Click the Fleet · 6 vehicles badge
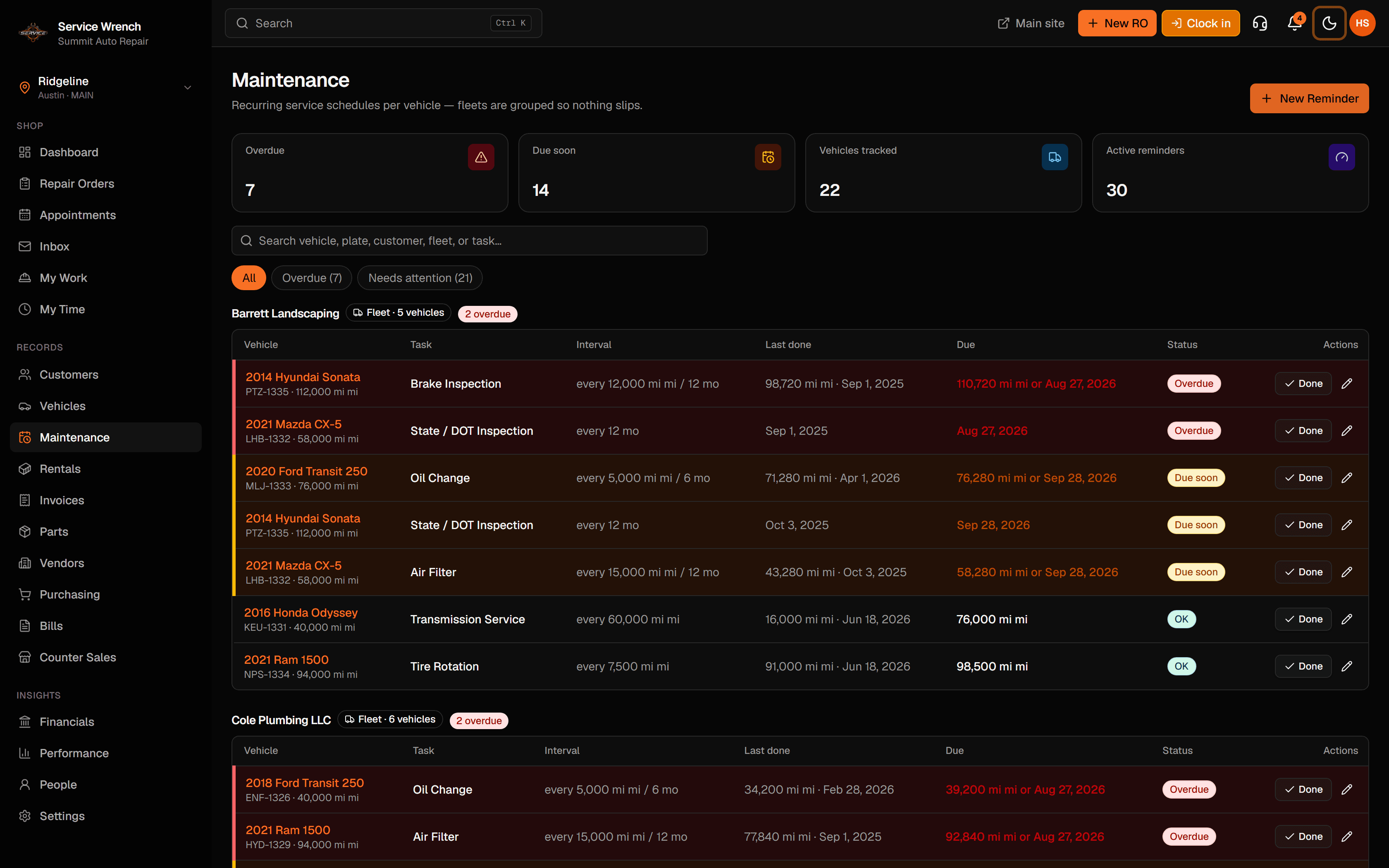 [390, 719]
